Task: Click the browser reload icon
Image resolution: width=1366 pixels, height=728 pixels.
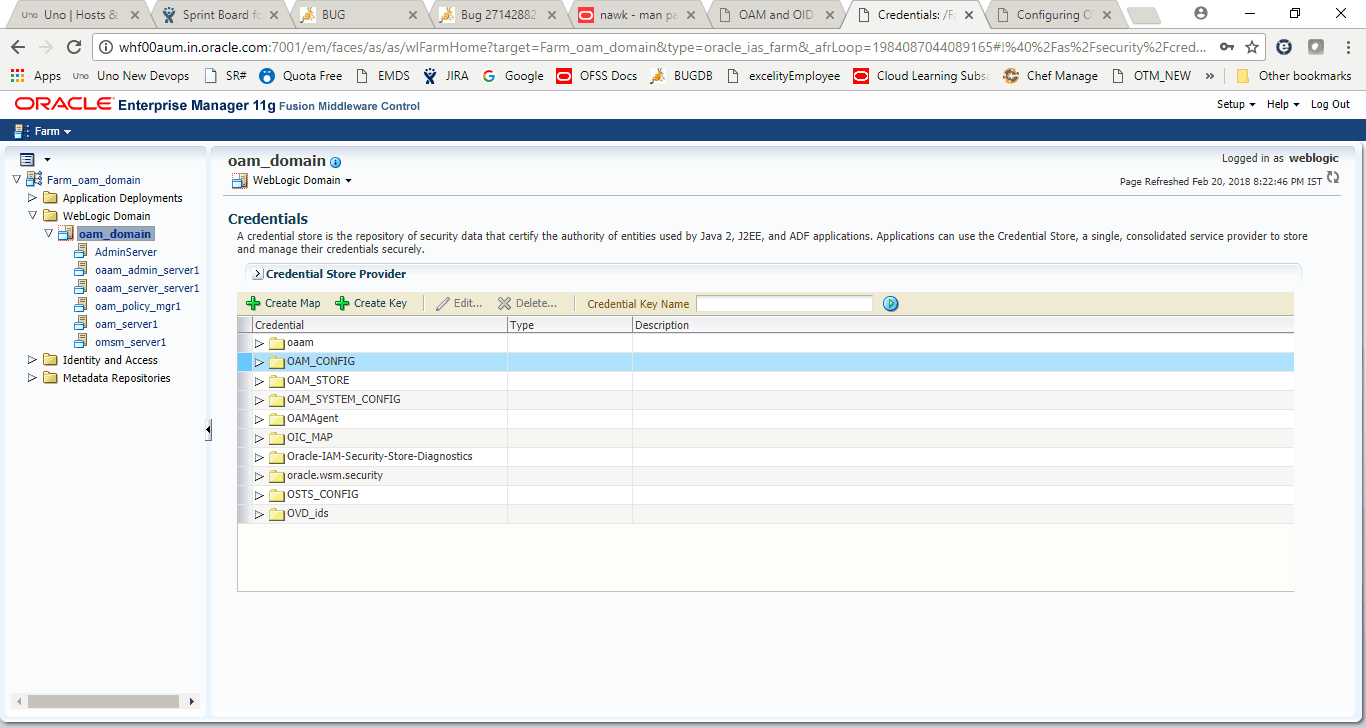Action: pos(73,47)
